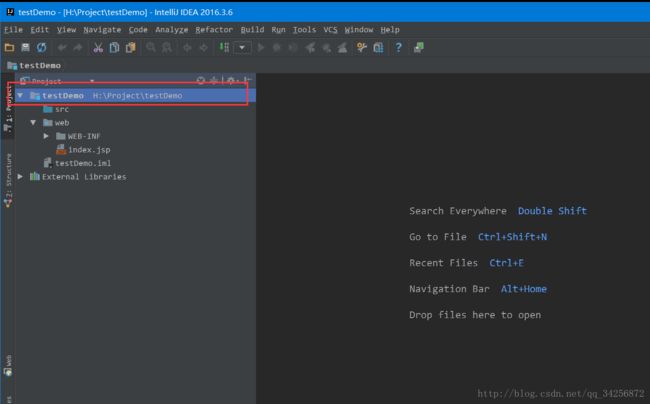Expand External Libraries node
The height and width of the screenshot is (404, 650).
pos(20,177)
